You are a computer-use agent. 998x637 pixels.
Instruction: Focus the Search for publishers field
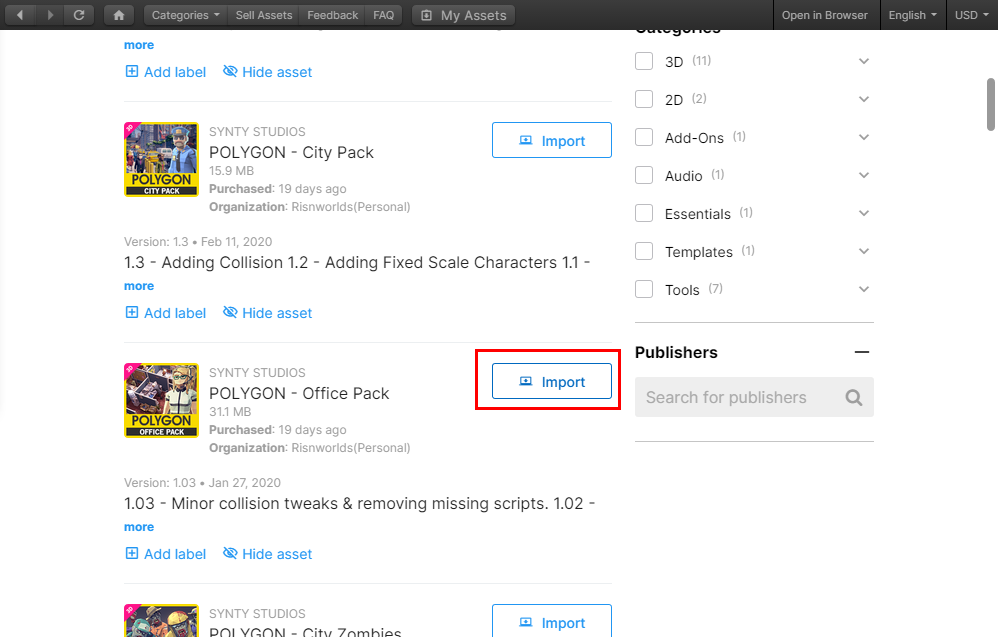click(754, 397)
